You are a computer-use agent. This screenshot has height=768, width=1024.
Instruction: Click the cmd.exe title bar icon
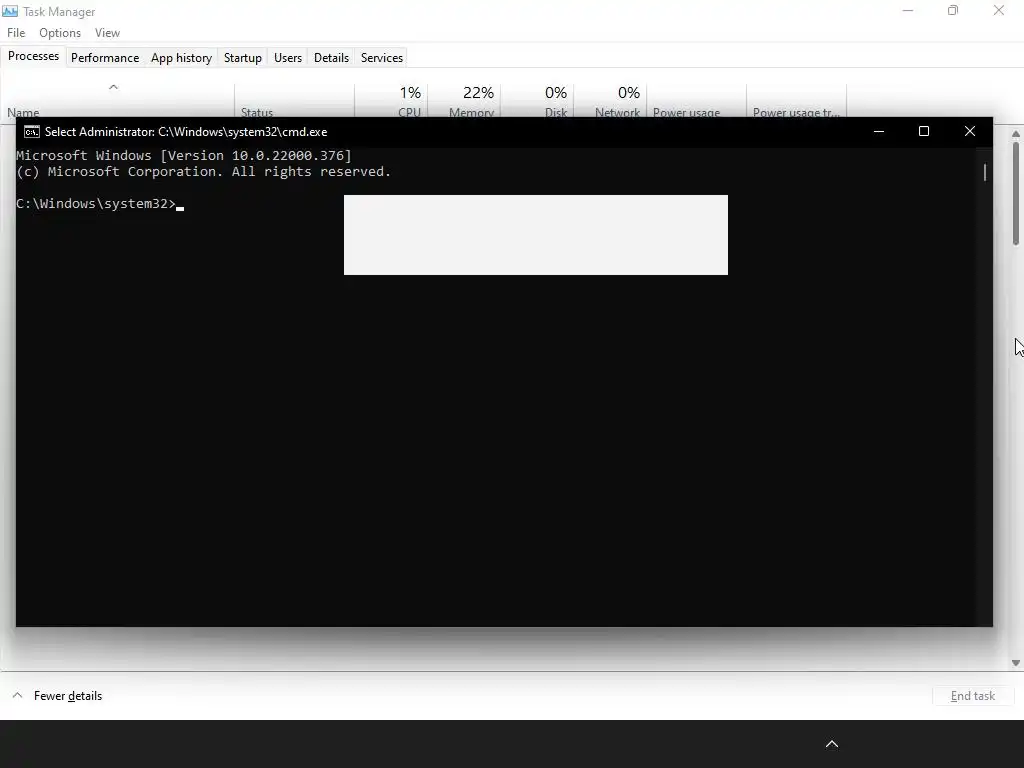tap(31, 132)
